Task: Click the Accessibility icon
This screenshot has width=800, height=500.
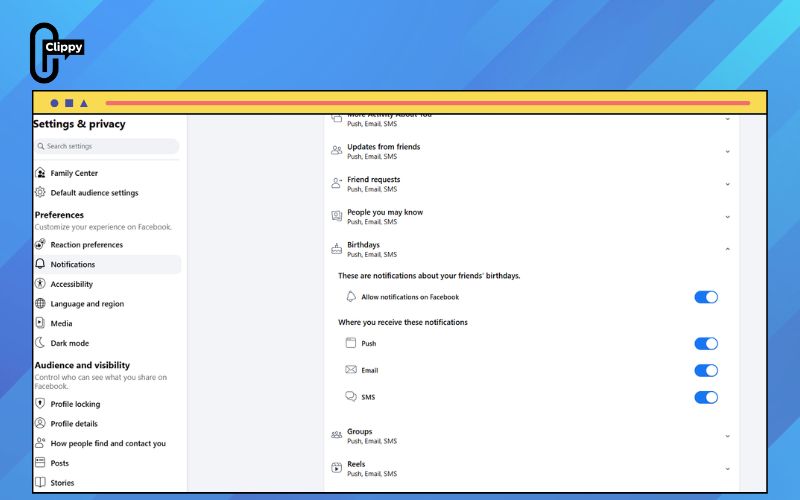Action: point(40,284)
